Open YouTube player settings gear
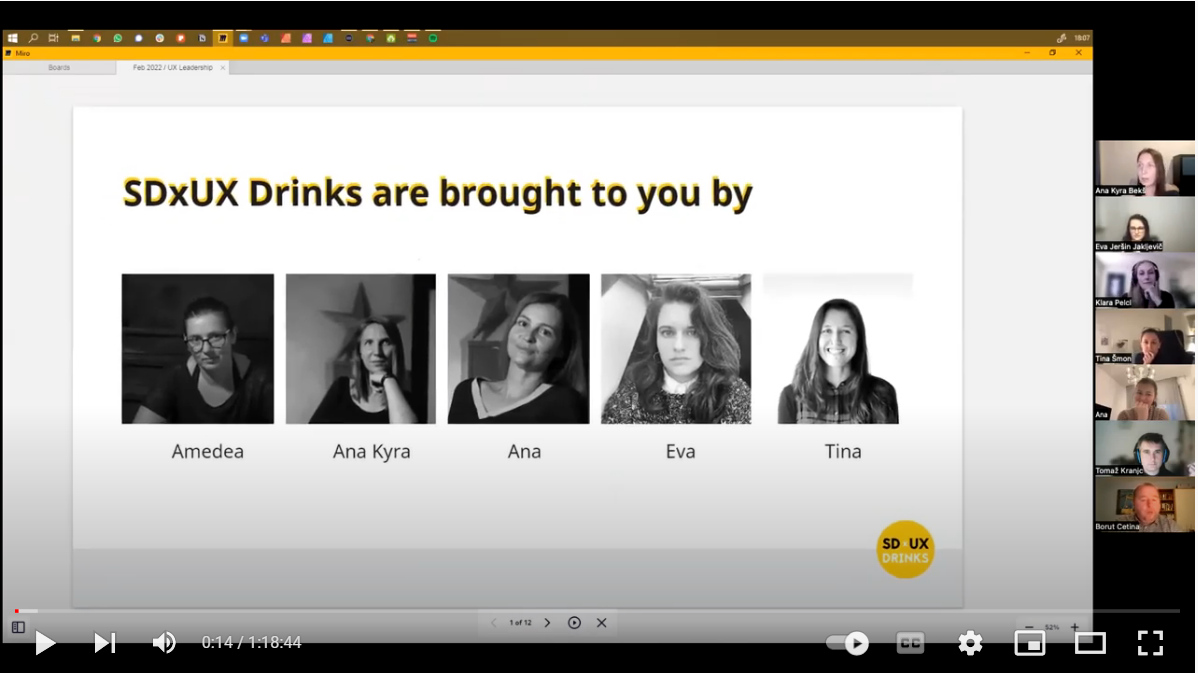This screenshot has width=1198, height=673. pyautogui.click(x=970, y=643)
